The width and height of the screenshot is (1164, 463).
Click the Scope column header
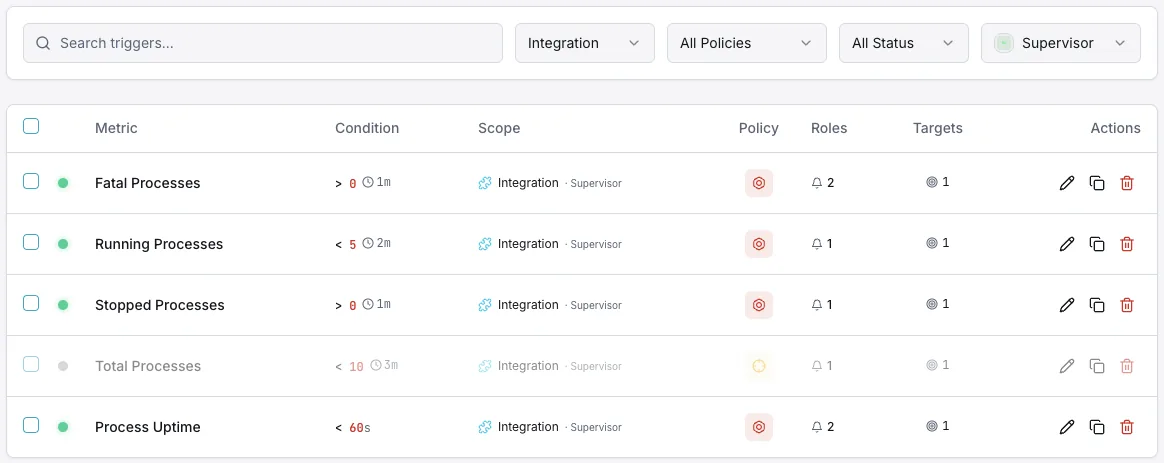(499, 128)
